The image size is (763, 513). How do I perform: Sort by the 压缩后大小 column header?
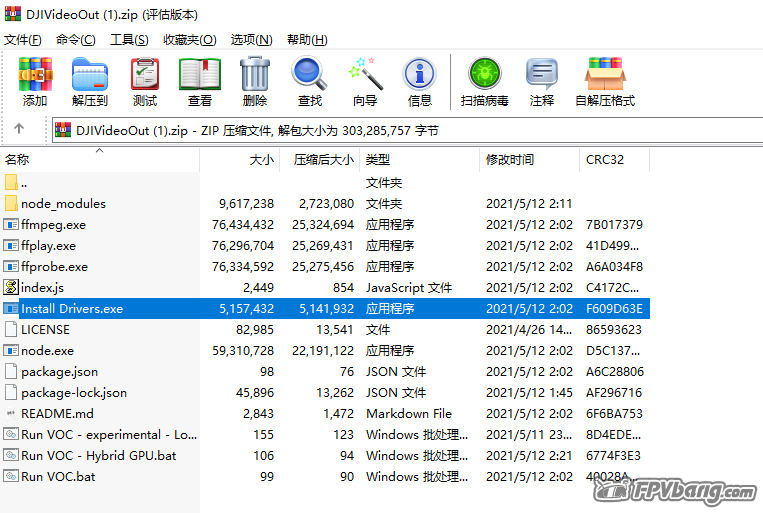[x=320, y=160]
